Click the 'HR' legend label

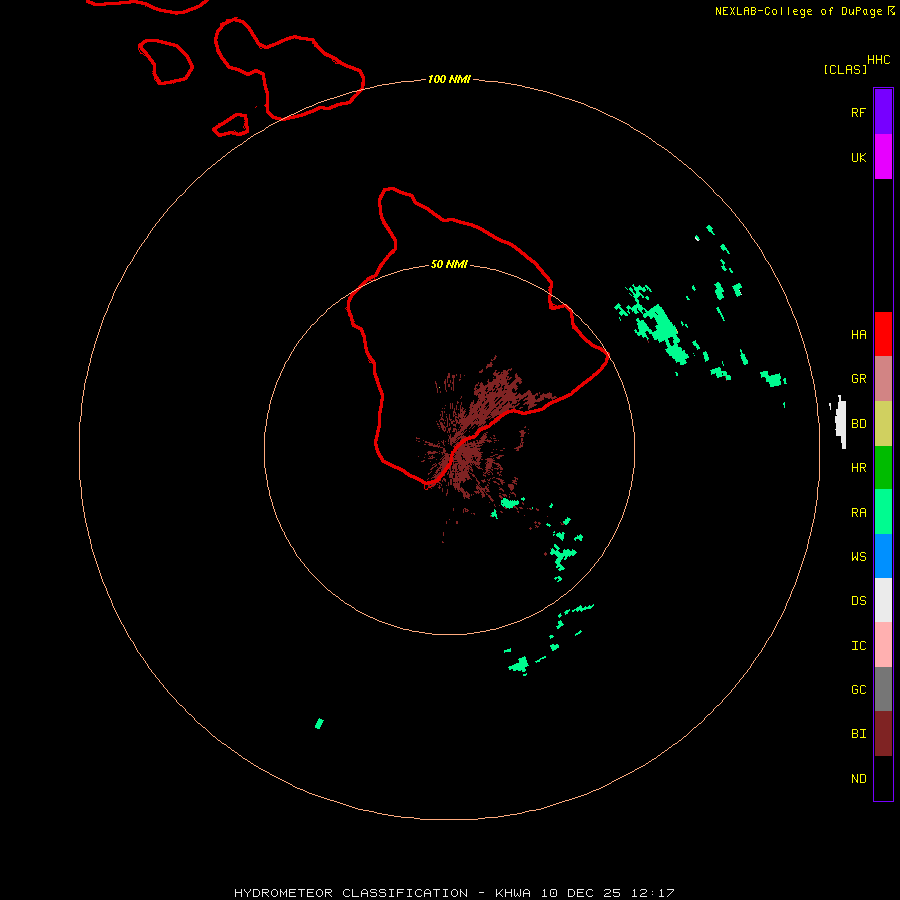pyautogui.click(x=858, y=468)
